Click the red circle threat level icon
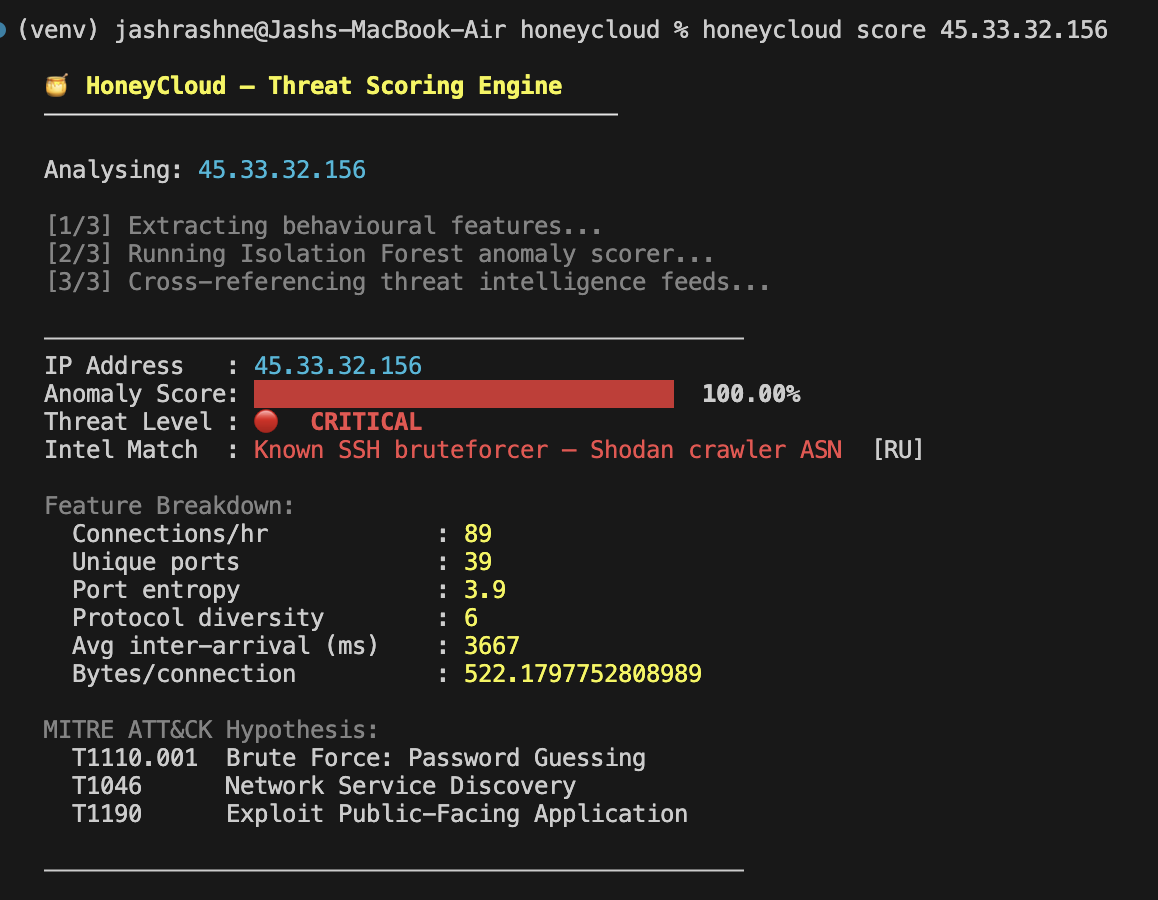1158x900 pixels. coord(266,421)
